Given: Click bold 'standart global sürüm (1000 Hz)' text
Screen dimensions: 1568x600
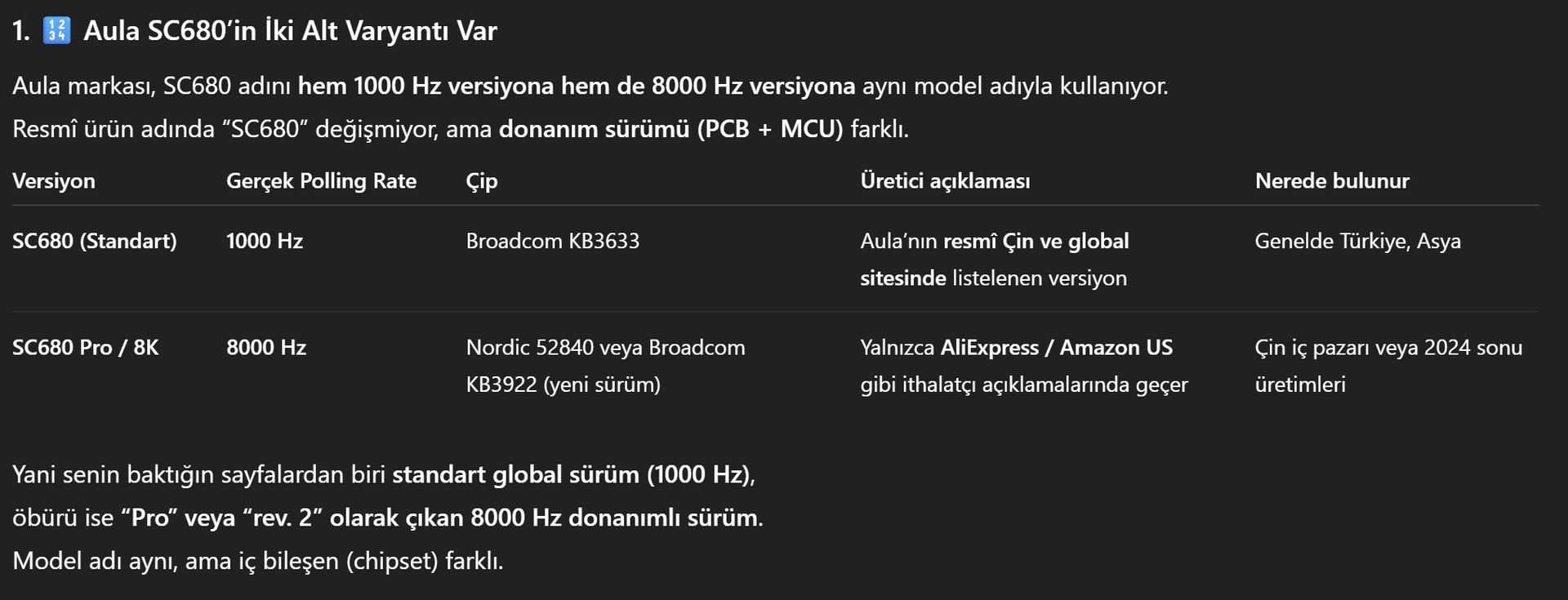Looking at the screenshot, I should 572,475.
